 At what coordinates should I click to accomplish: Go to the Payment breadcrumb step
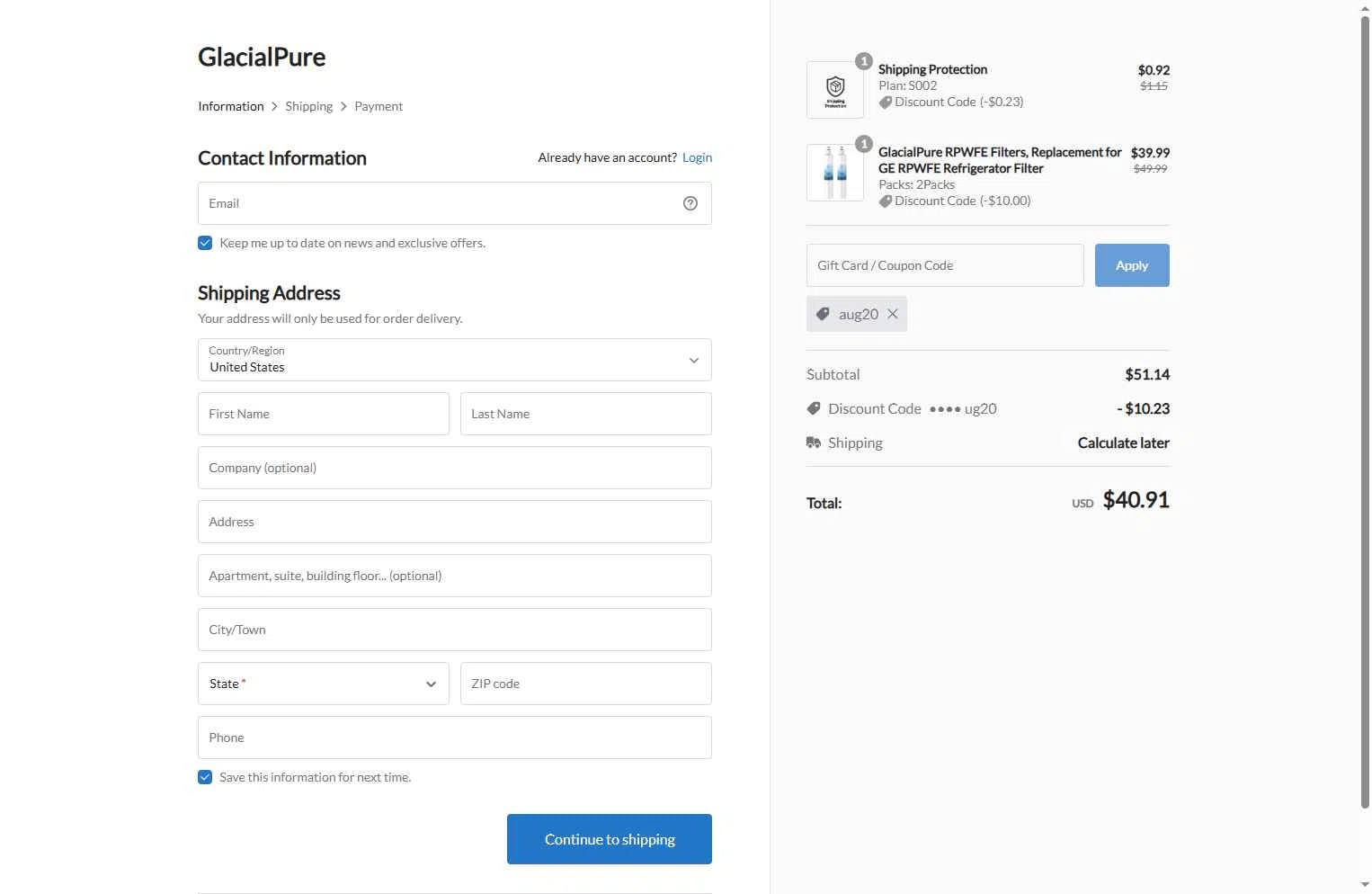(x=379, y=106)
